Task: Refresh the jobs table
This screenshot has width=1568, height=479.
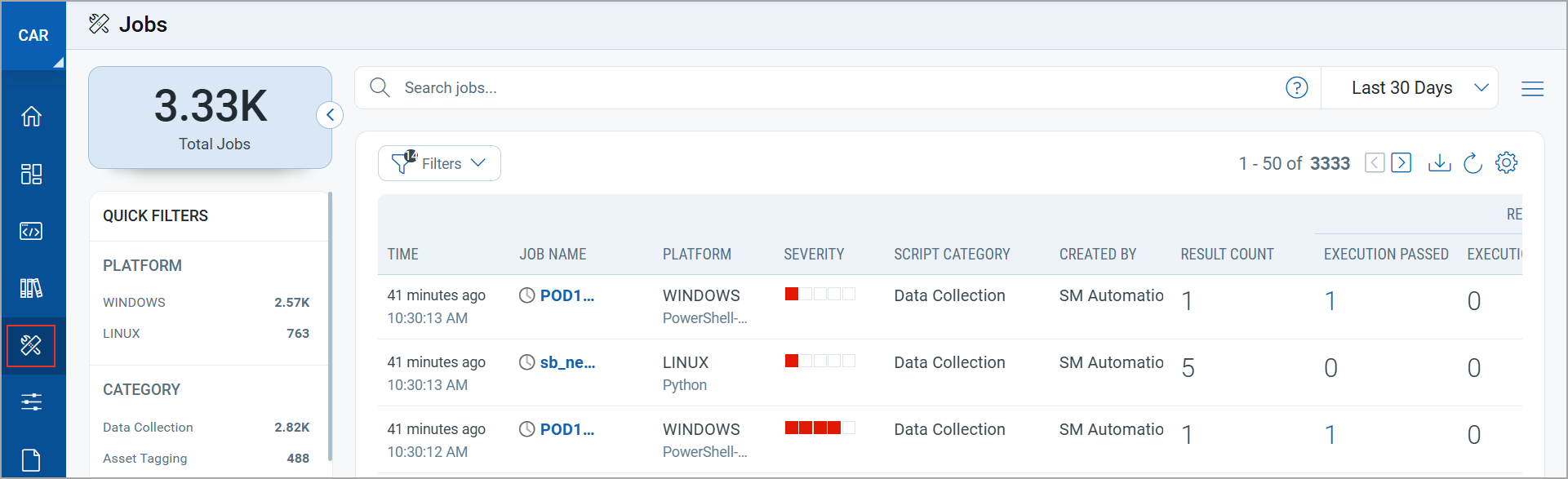Action: click(1472, 163)
